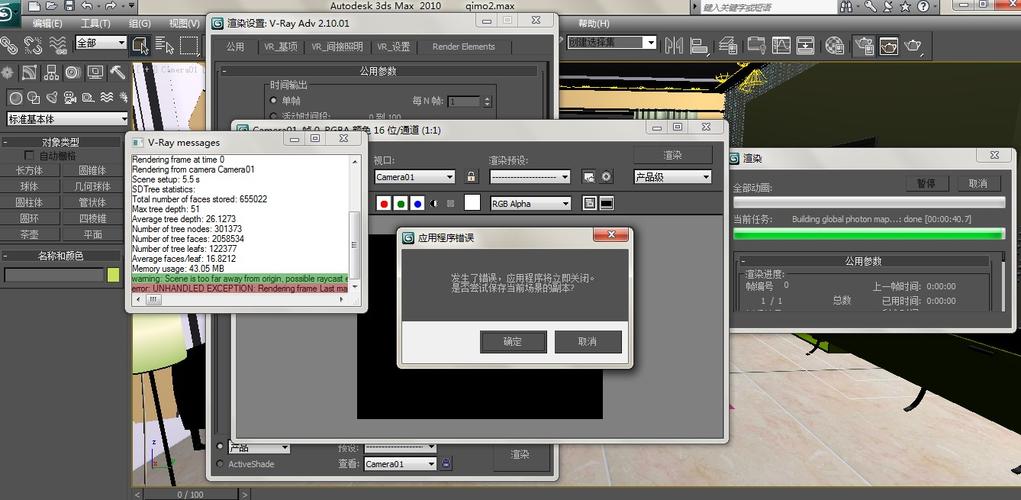Toggle the viewport lock padlock icon
Screen dimensions: 1021x500
(471, 177)
